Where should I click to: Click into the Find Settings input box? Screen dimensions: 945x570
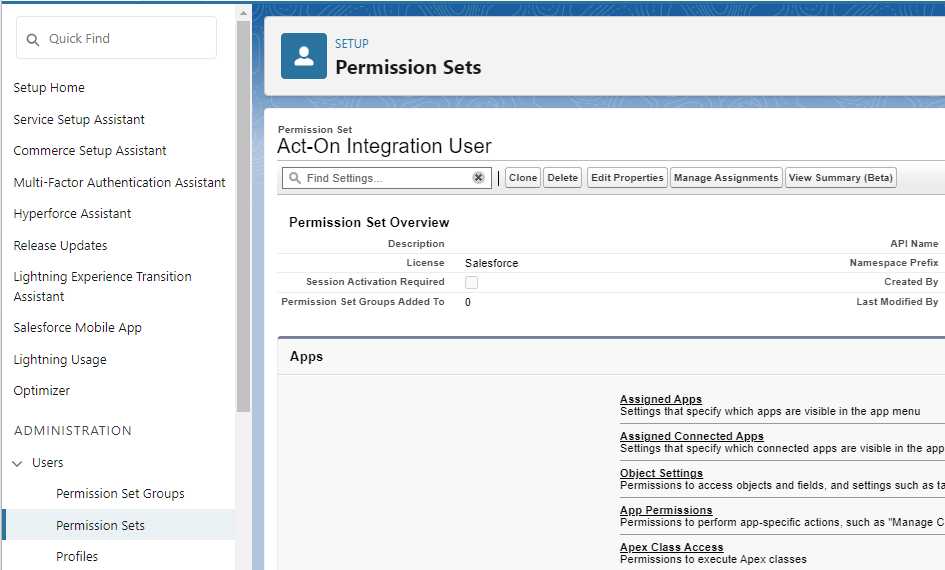click(x=387, y=178)
